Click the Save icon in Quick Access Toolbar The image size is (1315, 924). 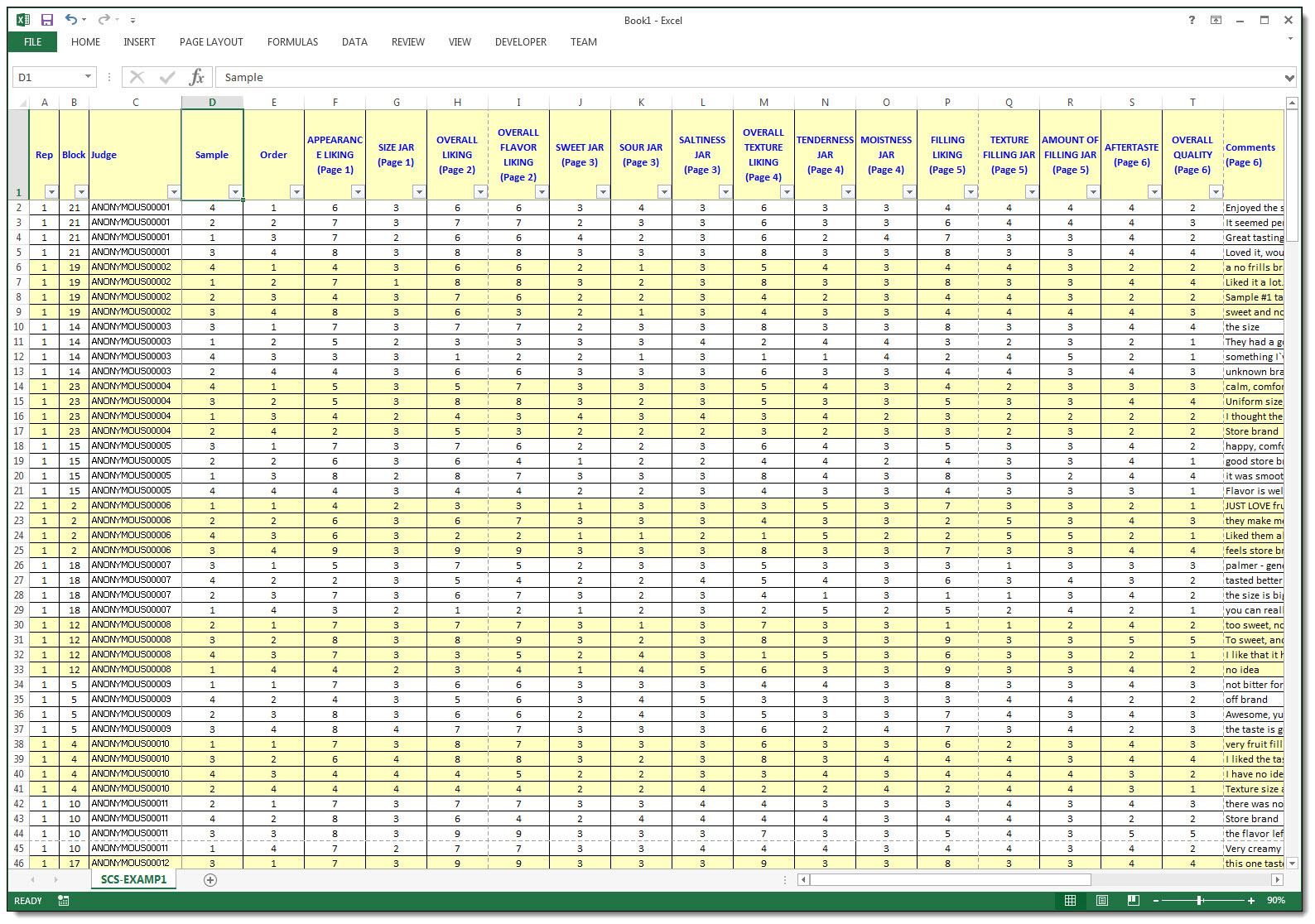coord(47,20)
